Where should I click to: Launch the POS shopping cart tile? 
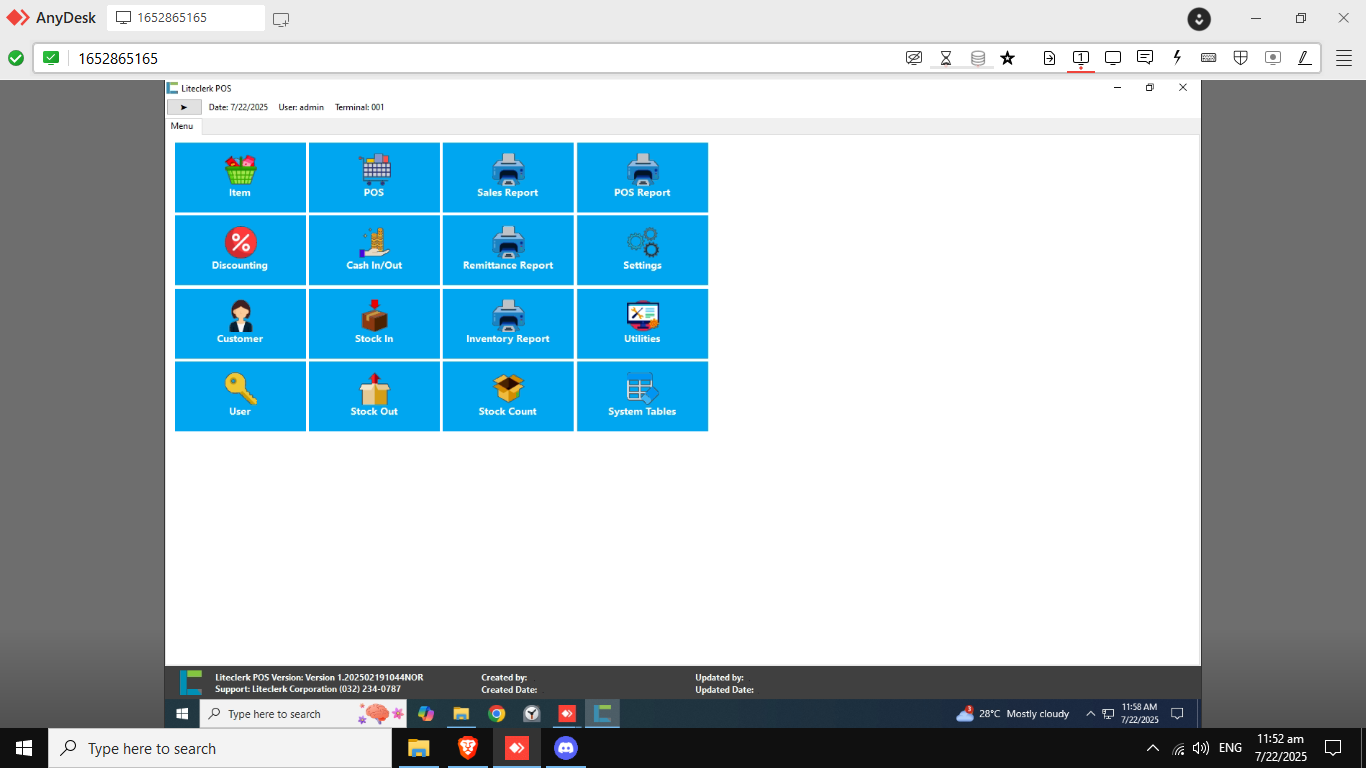click(x=374, y=177)
